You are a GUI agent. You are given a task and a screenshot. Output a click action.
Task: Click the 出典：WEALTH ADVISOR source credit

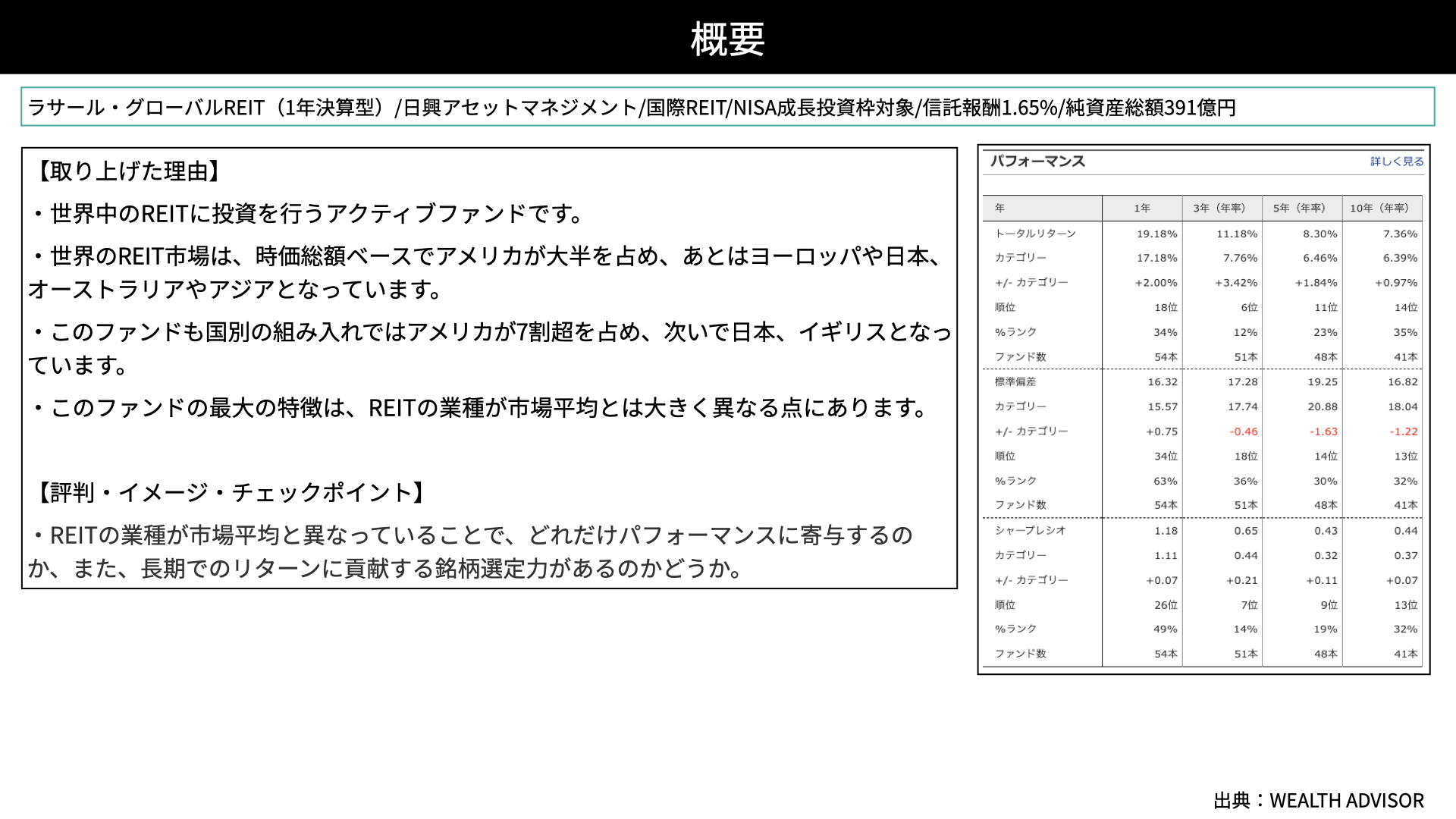[x=1319, y=801]
